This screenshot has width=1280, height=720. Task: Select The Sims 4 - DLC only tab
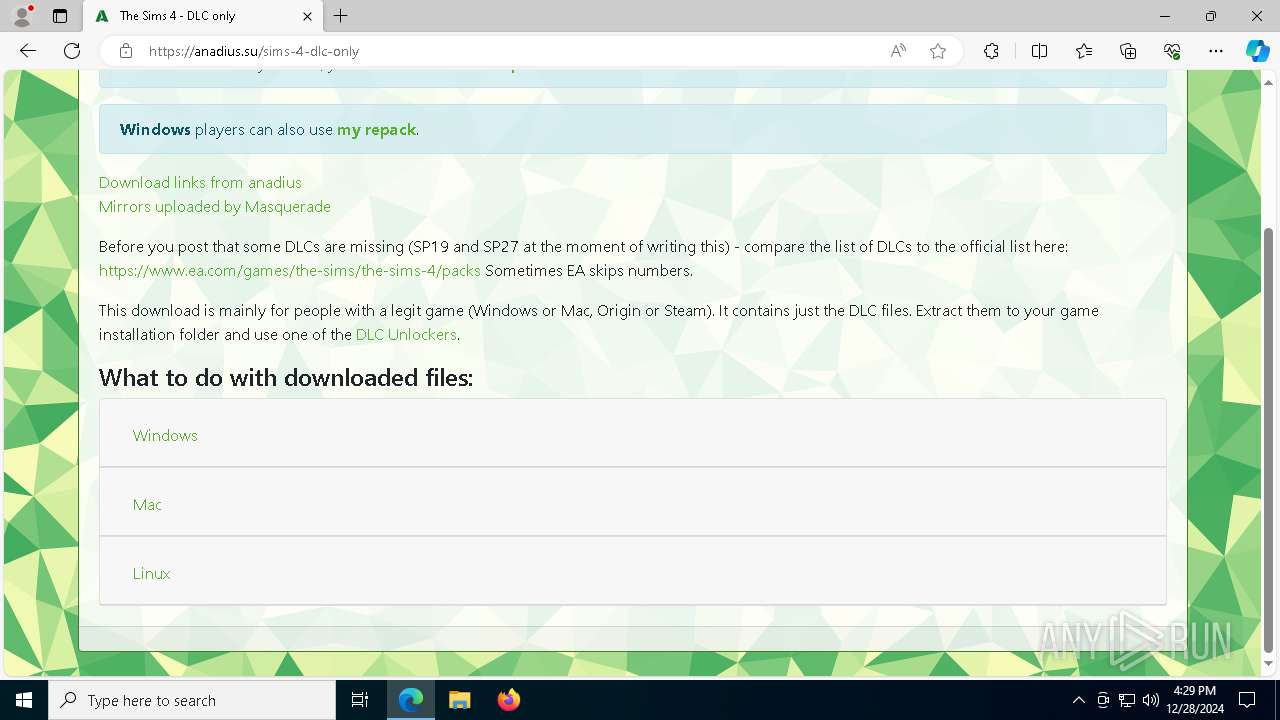point(202,16)
